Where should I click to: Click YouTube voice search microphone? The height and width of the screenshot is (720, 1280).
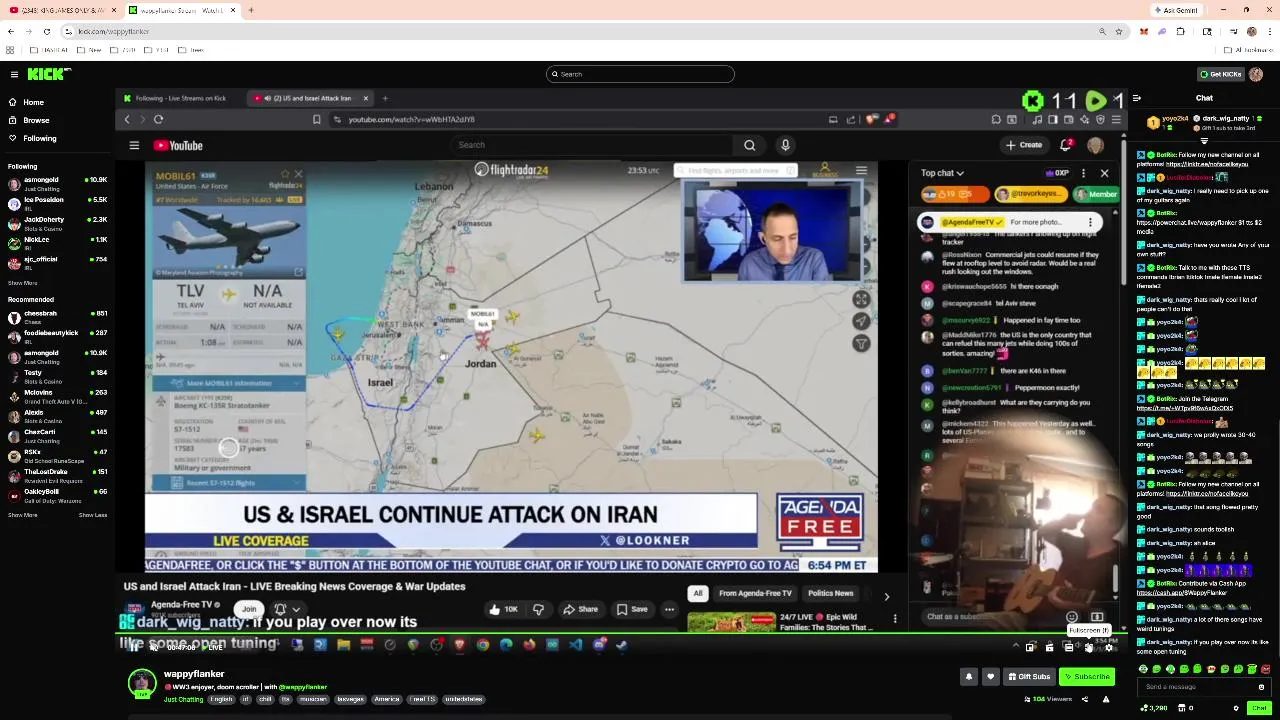coord(785,145)
